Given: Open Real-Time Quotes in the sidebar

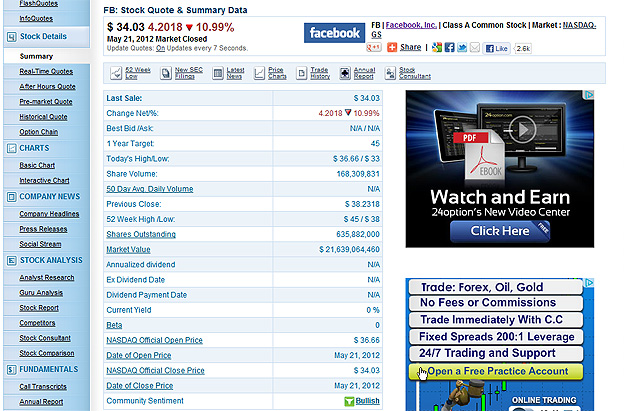Looking at the screenshot, I should (45, 71).
